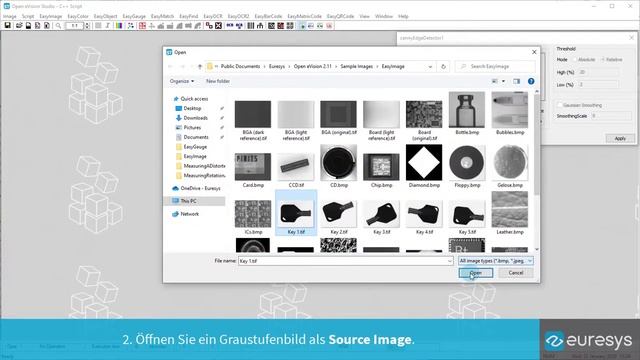The width and height of the screenshot is (640, 360).
Task: Click New folder in dialog toolbar
Action: (x=218, y=81)
